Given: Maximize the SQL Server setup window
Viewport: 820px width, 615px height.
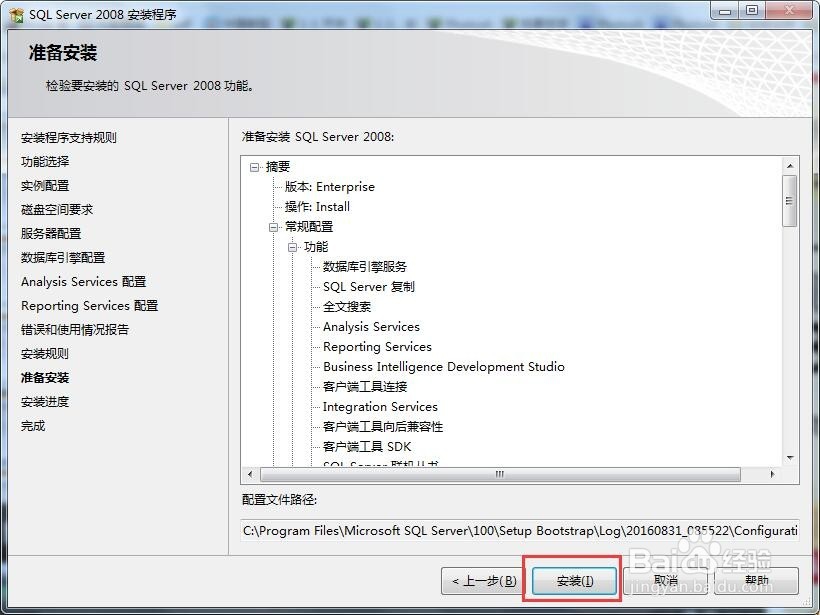Looking at the screenshot, I should pyautogui.click(x=751, y=10).
